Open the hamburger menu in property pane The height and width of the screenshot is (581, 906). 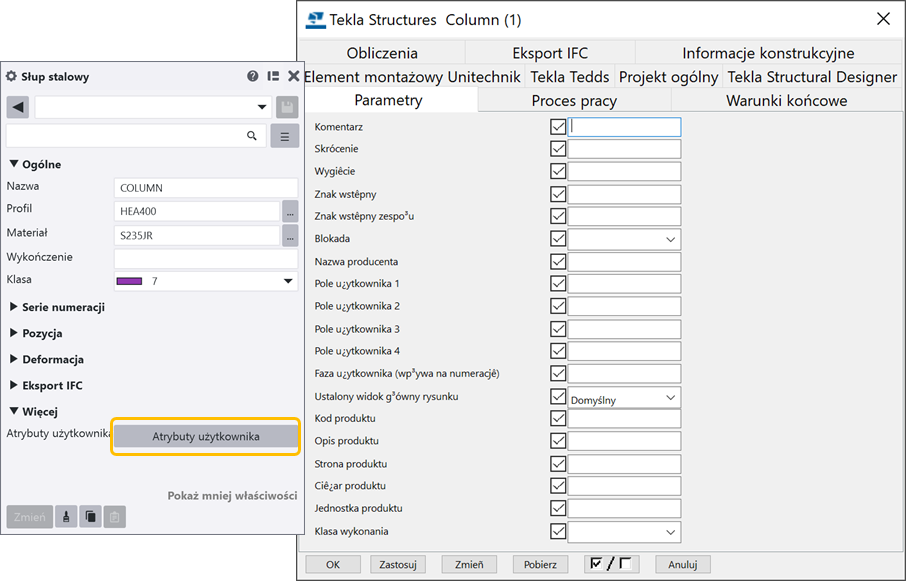point(285,136)
